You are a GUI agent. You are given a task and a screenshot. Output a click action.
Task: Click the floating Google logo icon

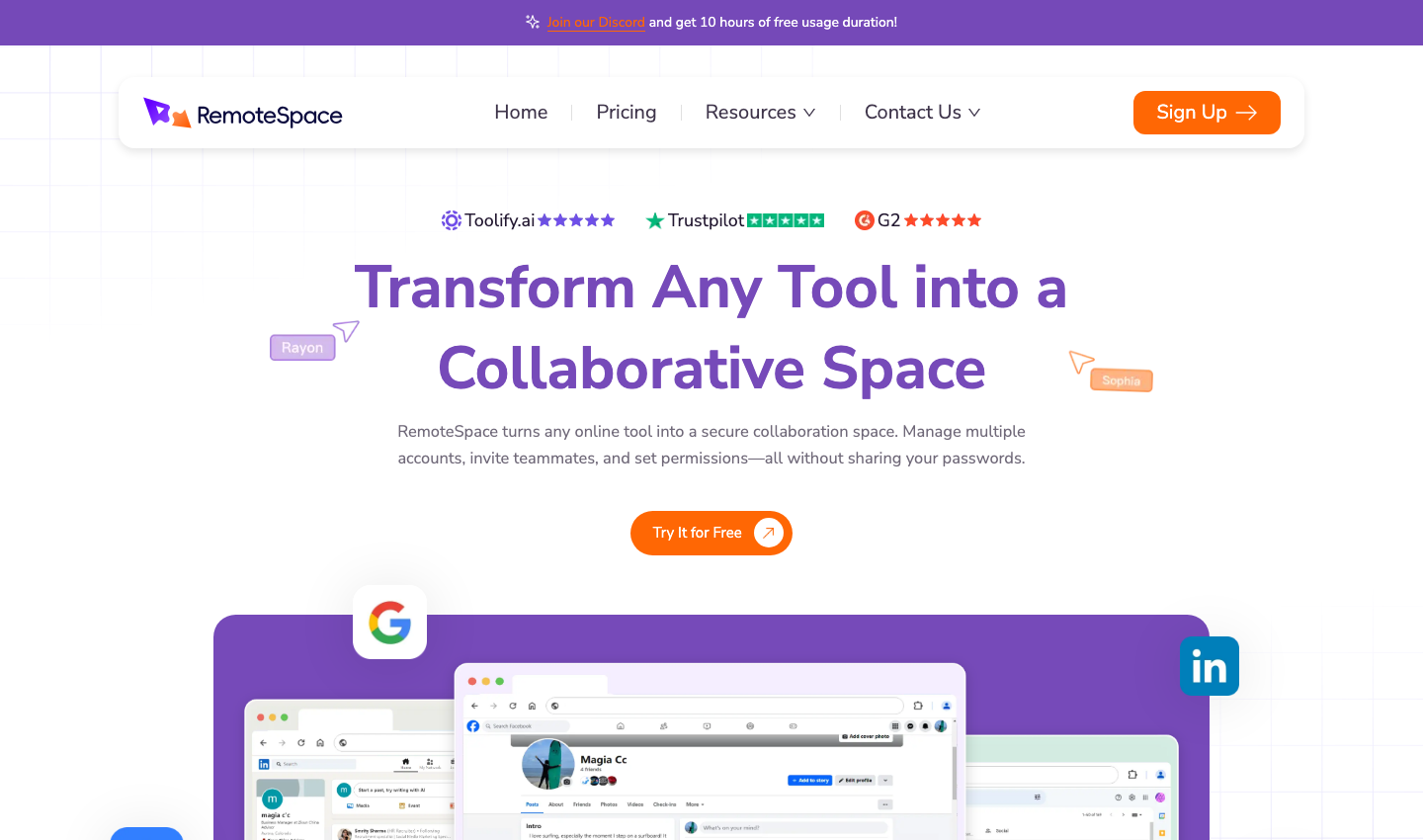coord(390,623)
